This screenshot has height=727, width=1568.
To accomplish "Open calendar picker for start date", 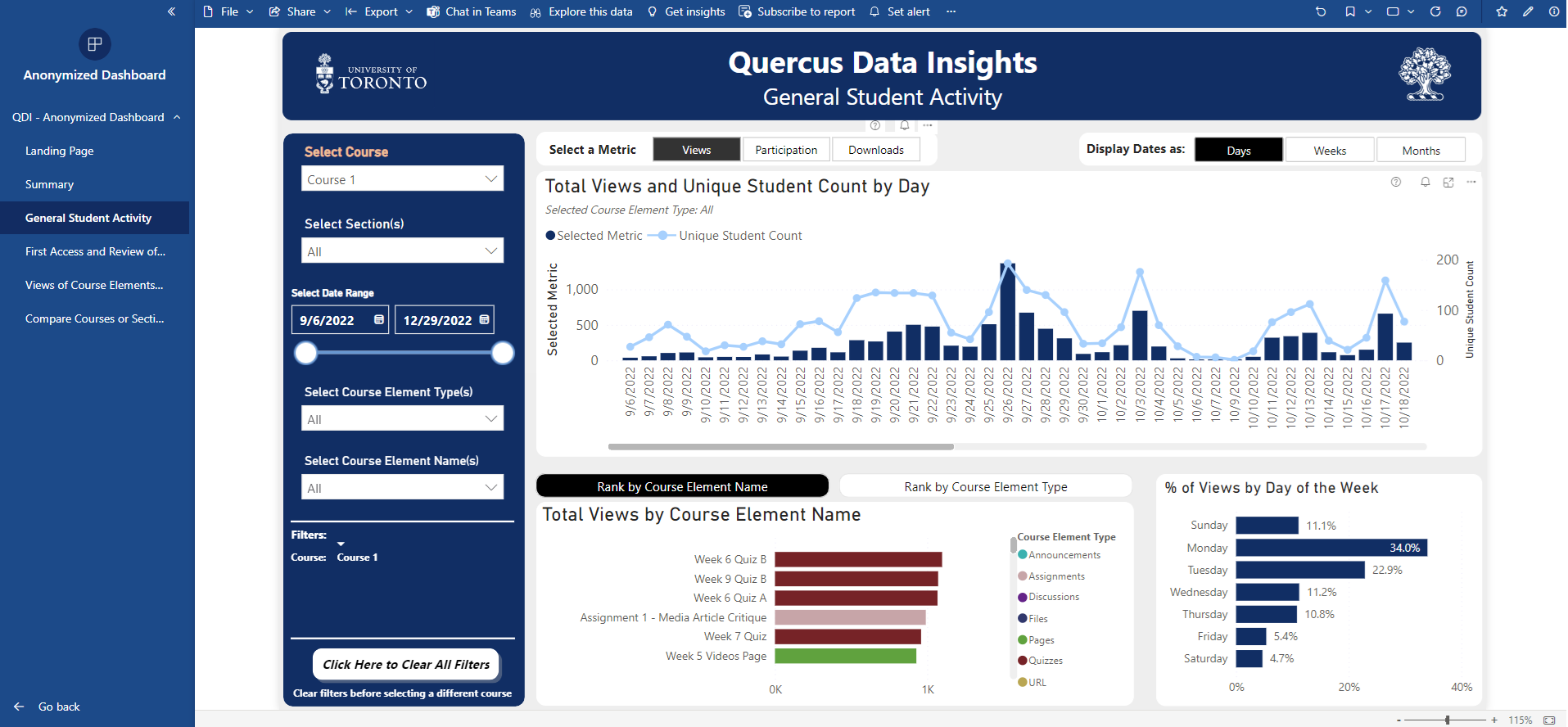I will click(x=379, y=319).
